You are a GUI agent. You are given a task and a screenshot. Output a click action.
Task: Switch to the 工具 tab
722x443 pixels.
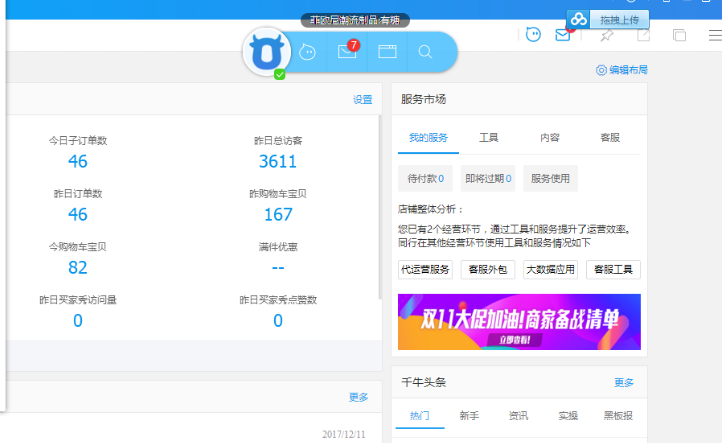click(489, 137)
